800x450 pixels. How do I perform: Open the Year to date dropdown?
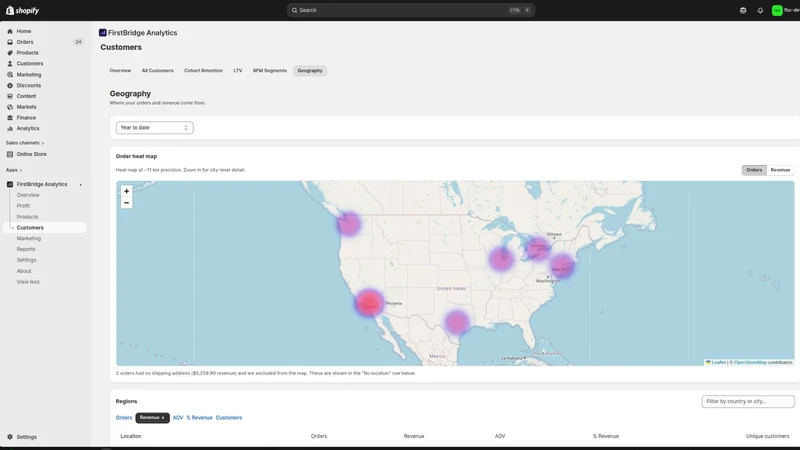(x=155, y=128)
